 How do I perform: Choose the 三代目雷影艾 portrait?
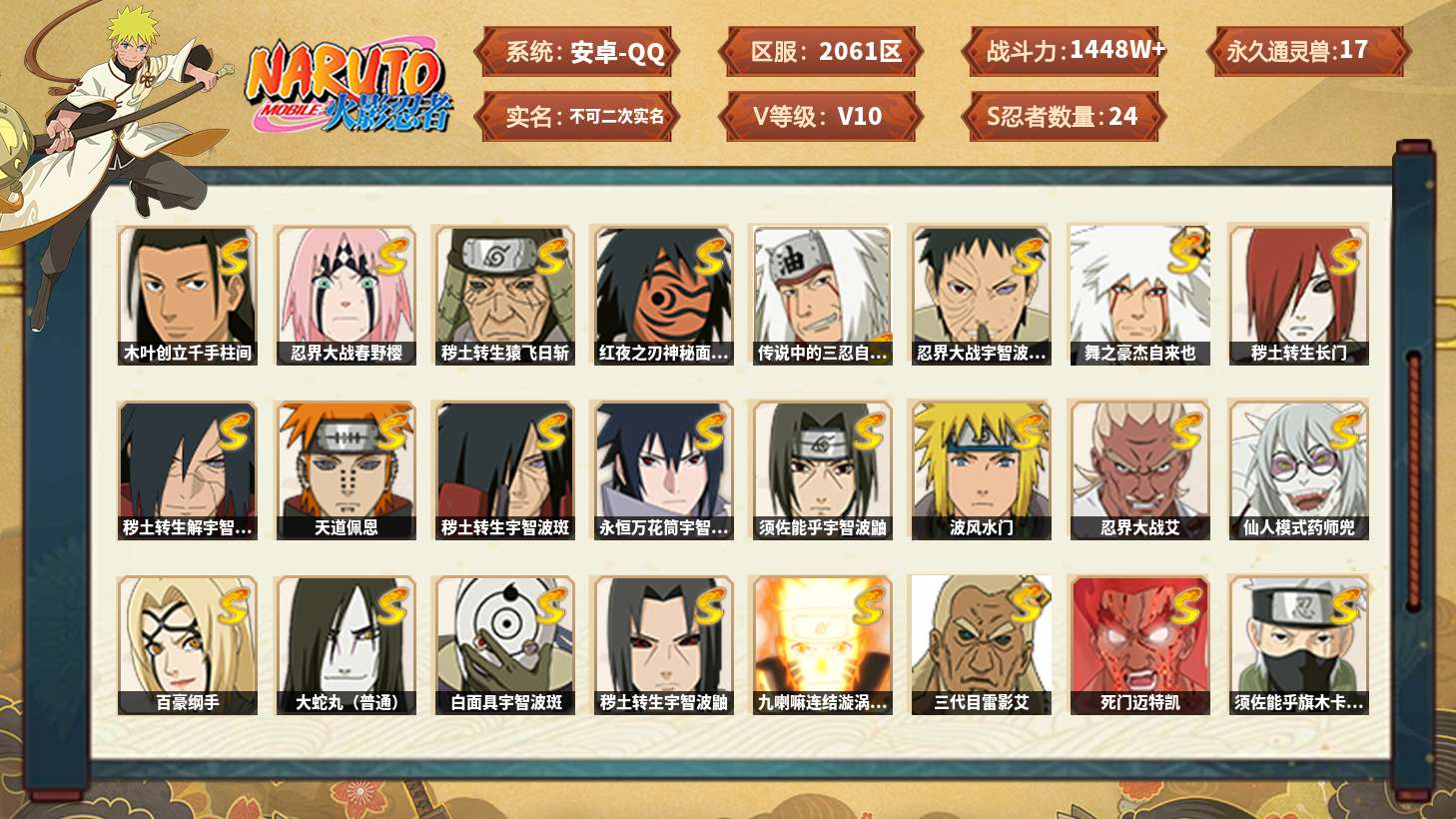[981, 645]
